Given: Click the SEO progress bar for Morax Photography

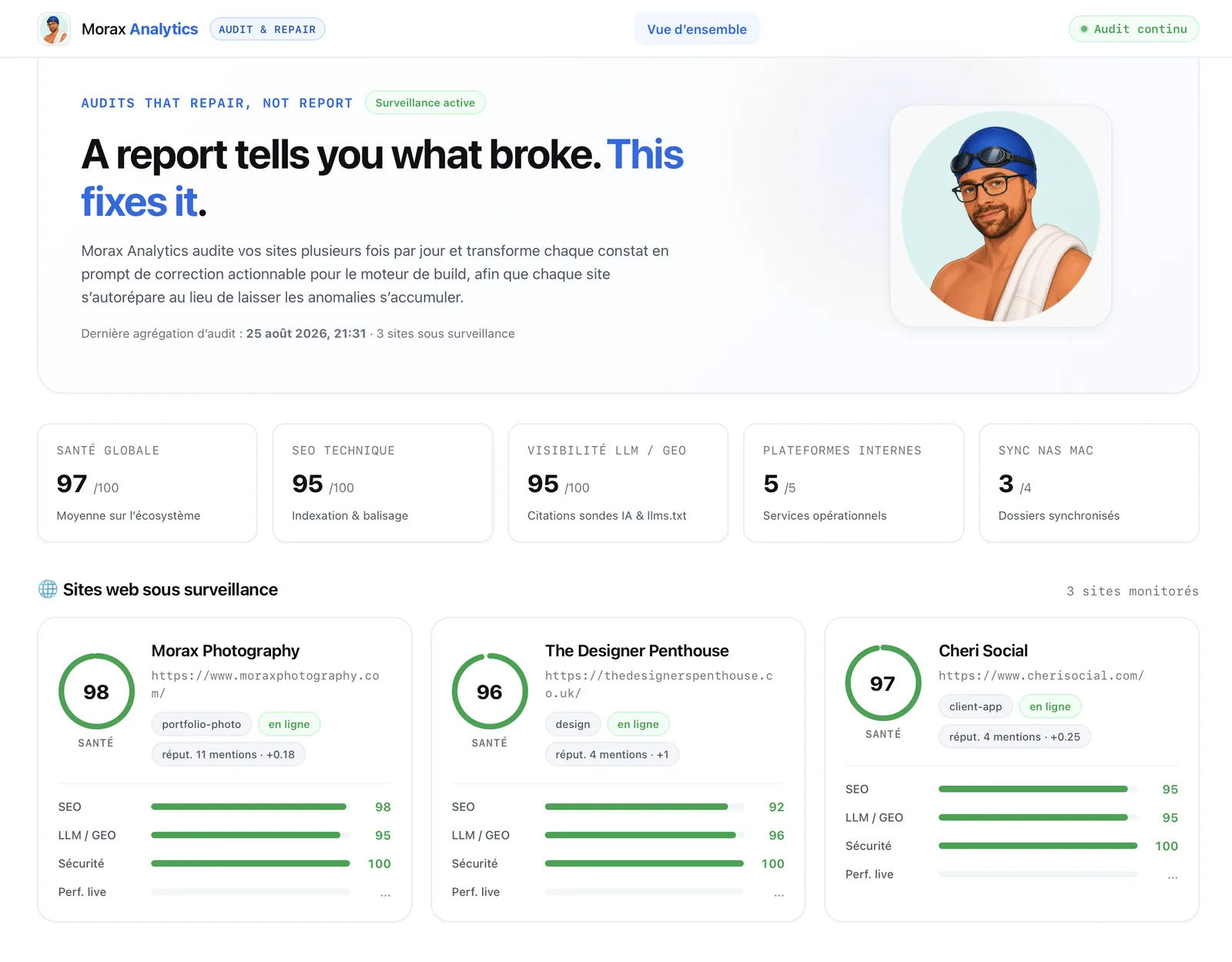Looking at the screenshot, I should click(251, 806).
